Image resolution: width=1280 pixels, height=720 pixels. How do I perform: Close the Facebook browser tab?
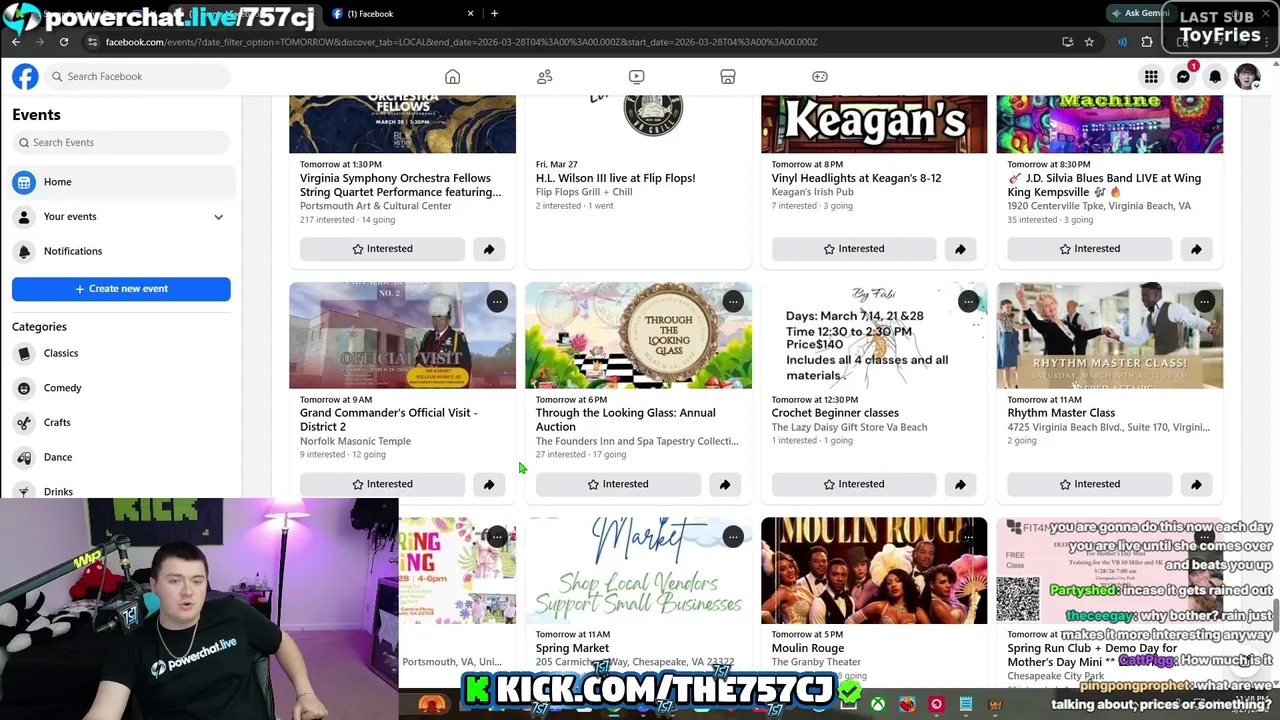pos(470,14)
